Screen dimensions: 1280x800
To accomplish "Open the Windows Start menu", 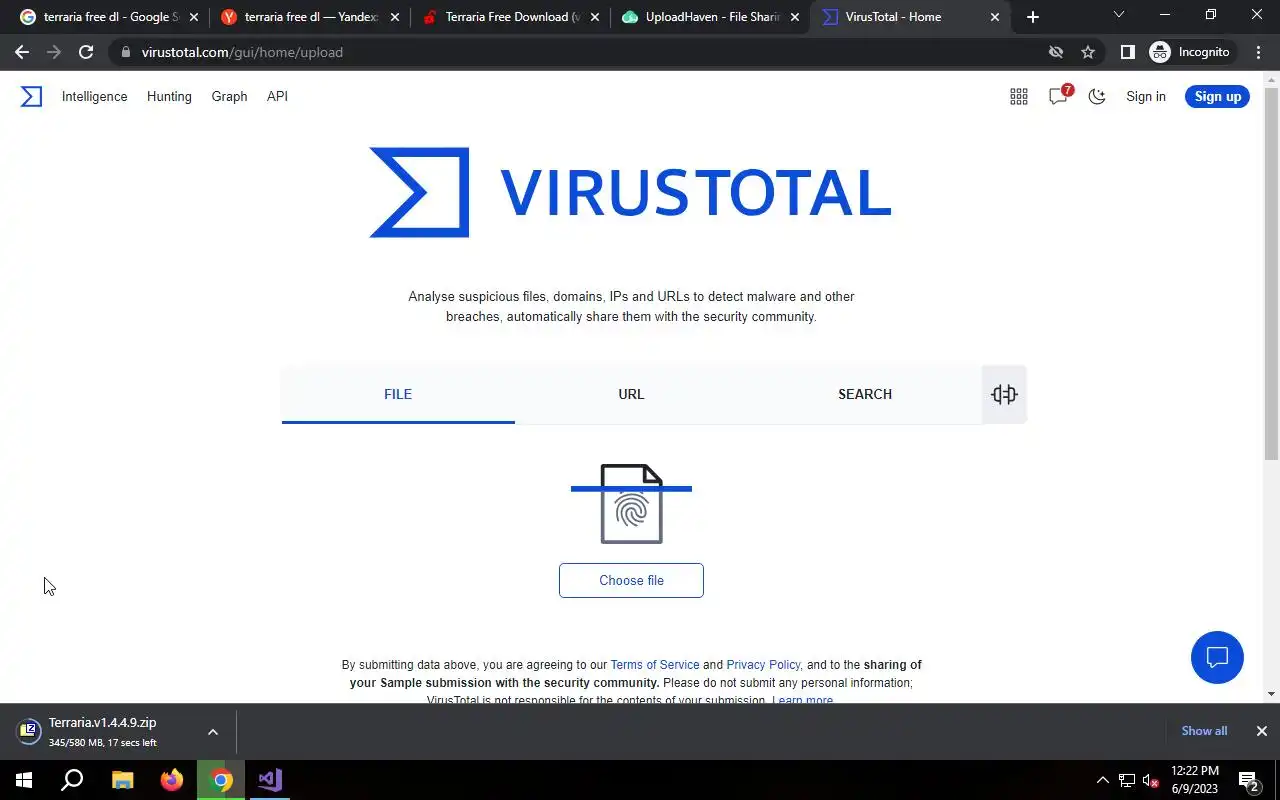I will click(24, 780).
